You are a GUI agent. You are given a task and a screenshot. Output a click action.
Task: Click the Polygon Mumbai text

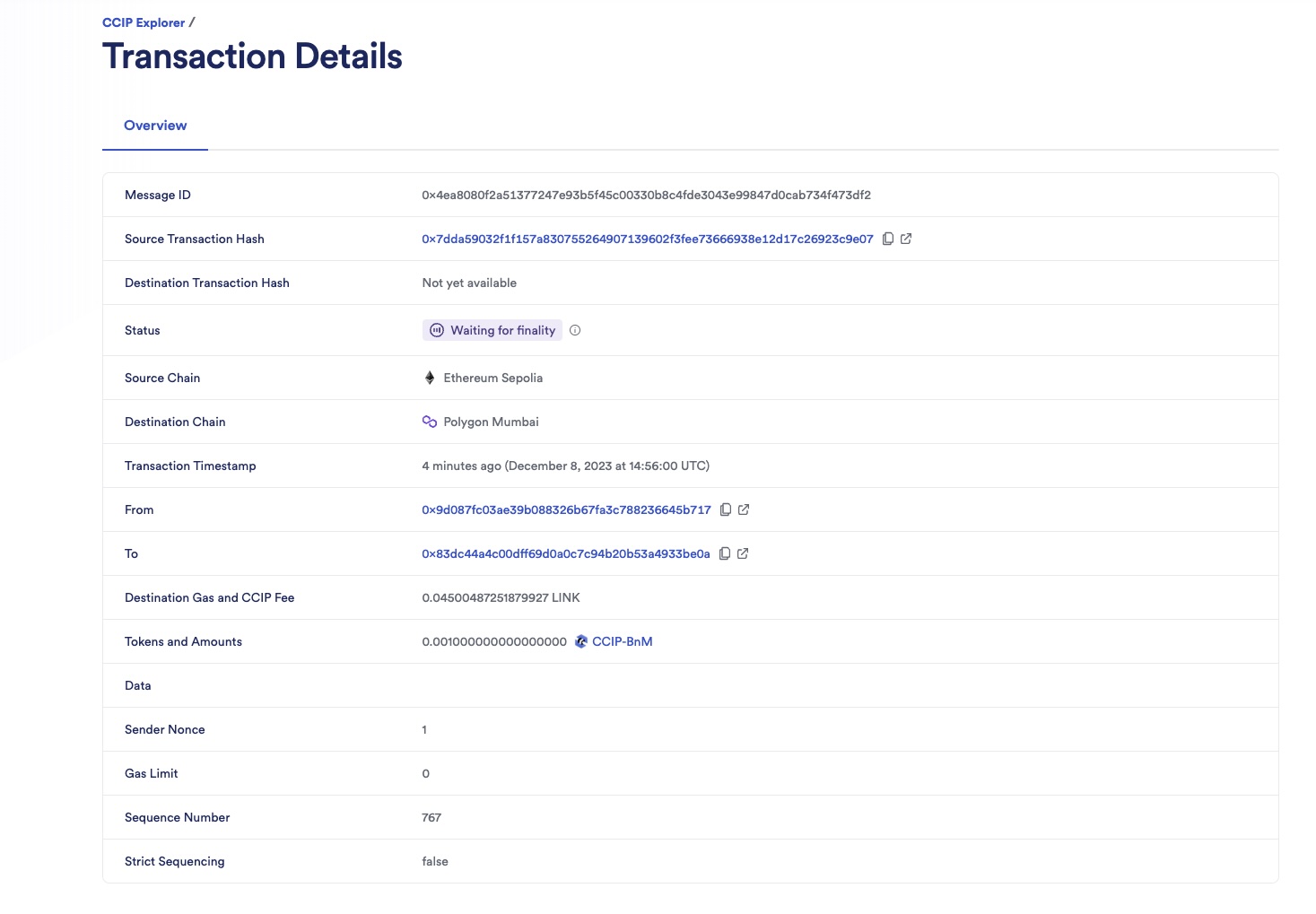coord(492,422)
